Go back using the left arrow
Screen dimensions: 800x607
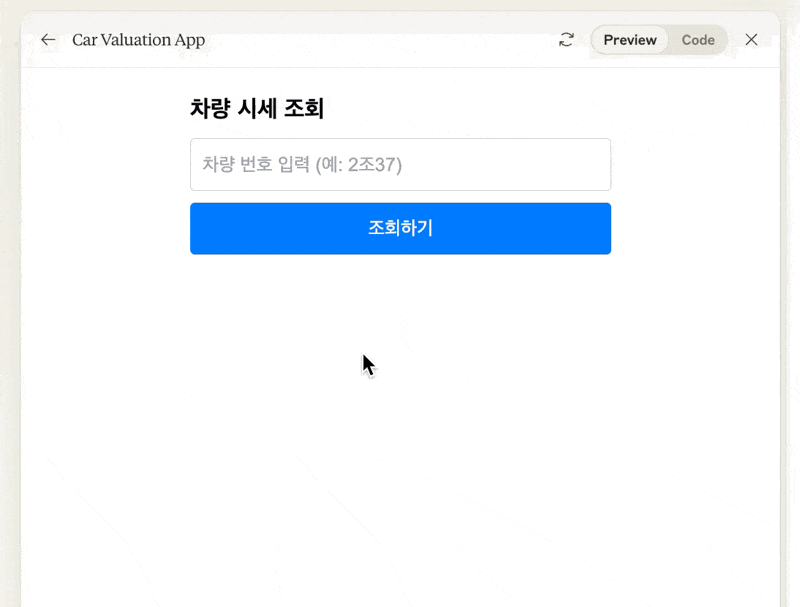tap(48, 40)
